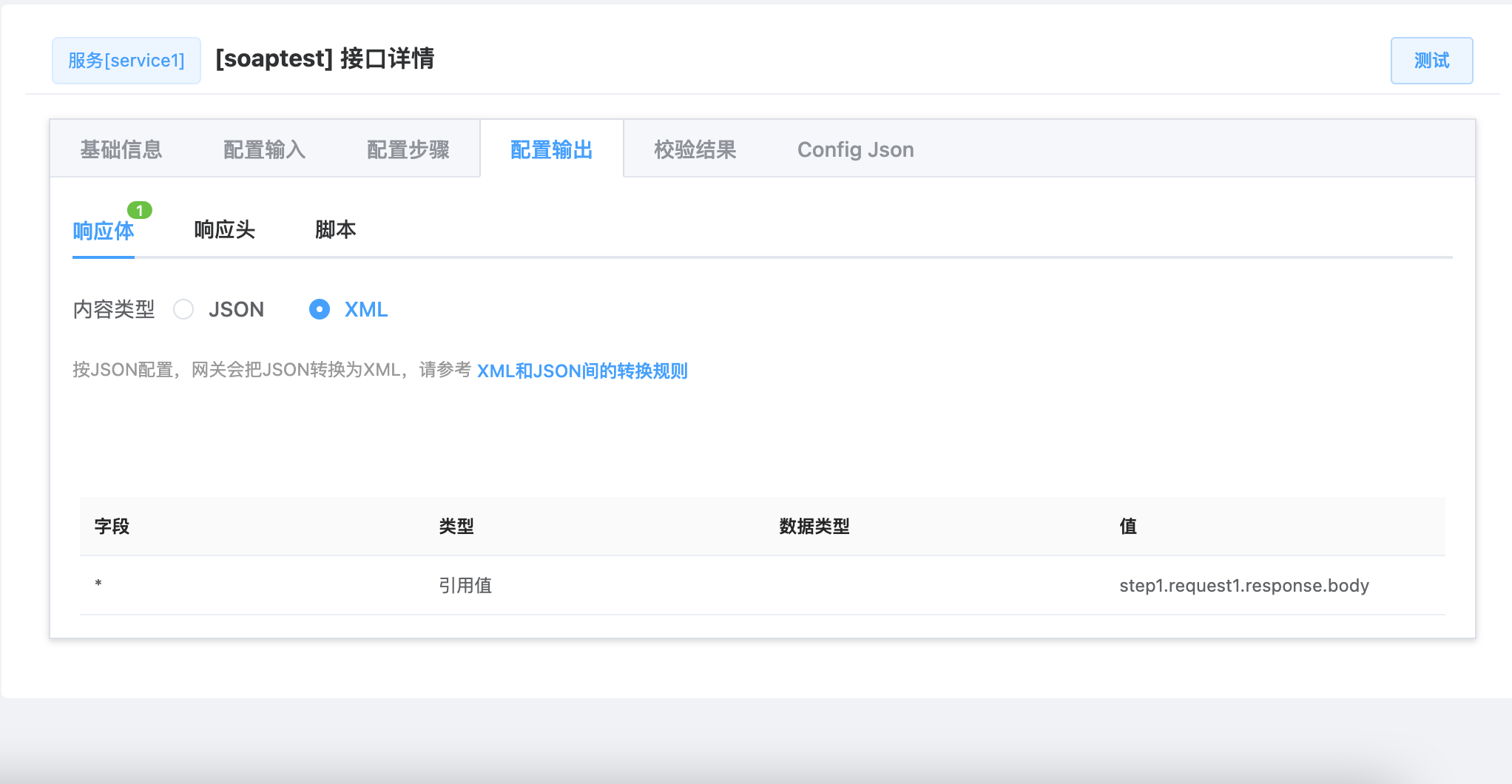Open the 脚本 sub-tab
This screenshot has height=784, width=1512.
pyautogui.click(x=336, y=230)
